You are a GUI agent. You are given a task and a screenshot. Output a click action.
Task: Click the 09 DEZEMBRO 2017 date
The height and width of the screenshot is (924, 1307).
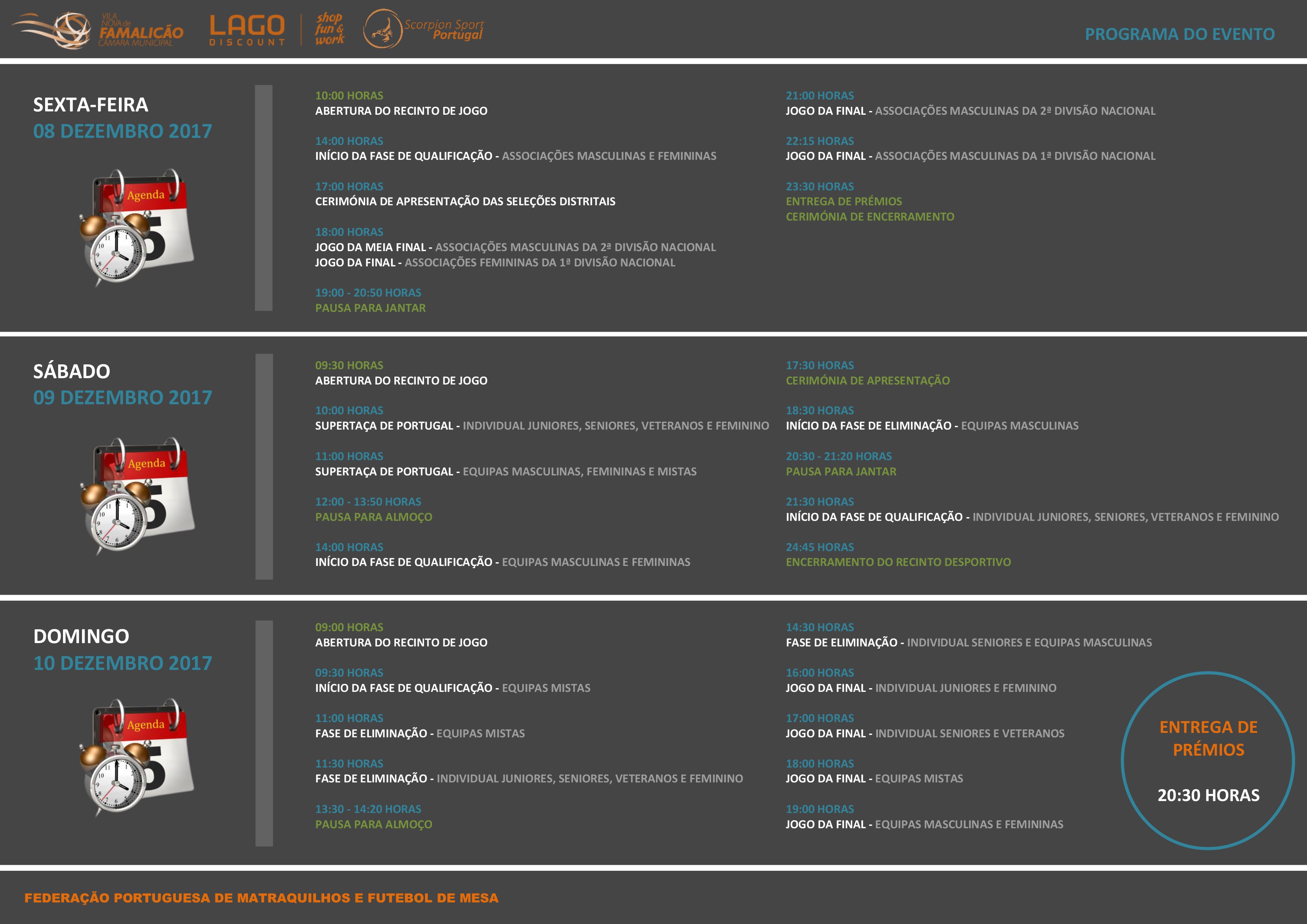tap(122, 398)
